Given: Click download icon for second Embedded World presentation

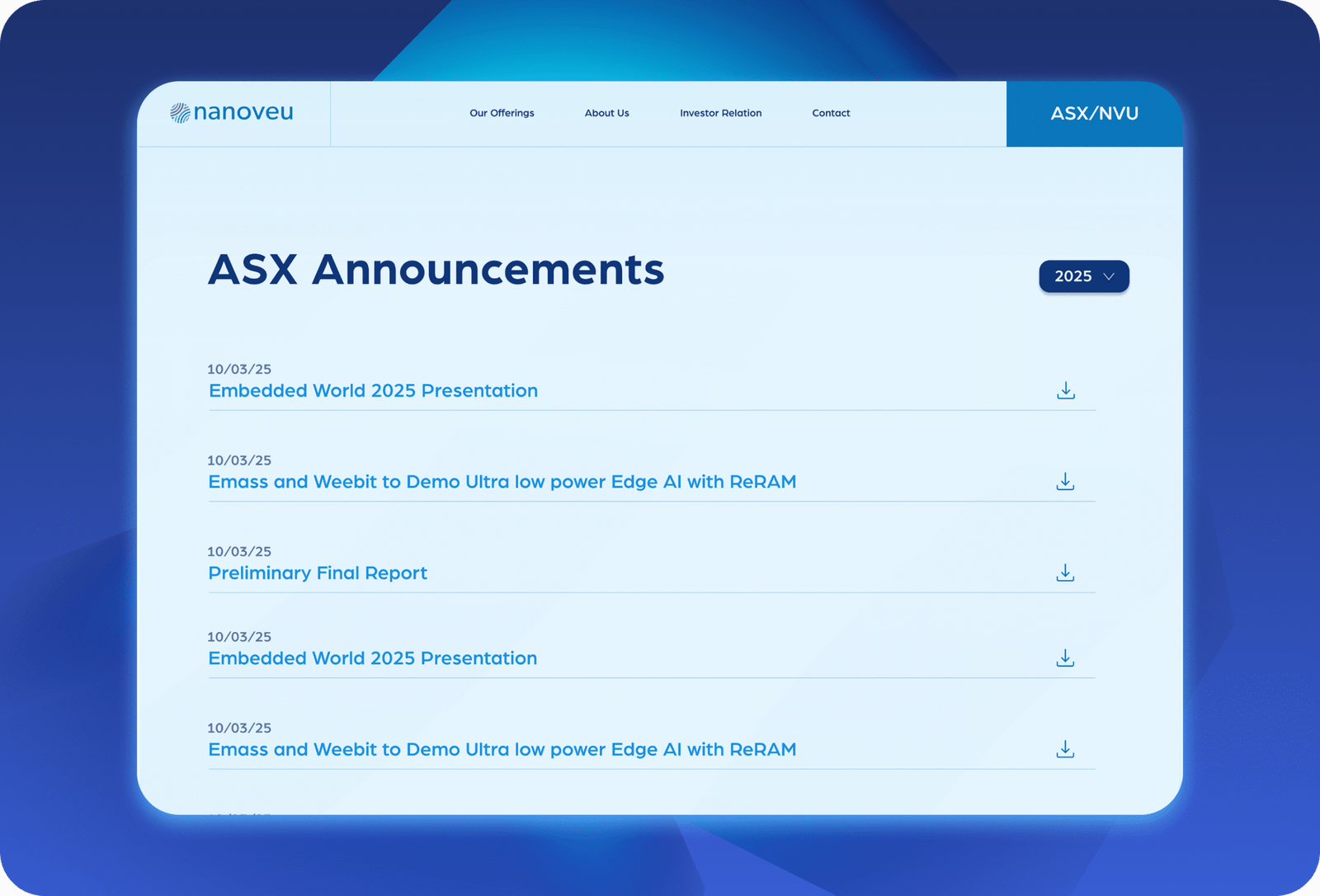Looking at the screenshot, I should (1065, 658).
